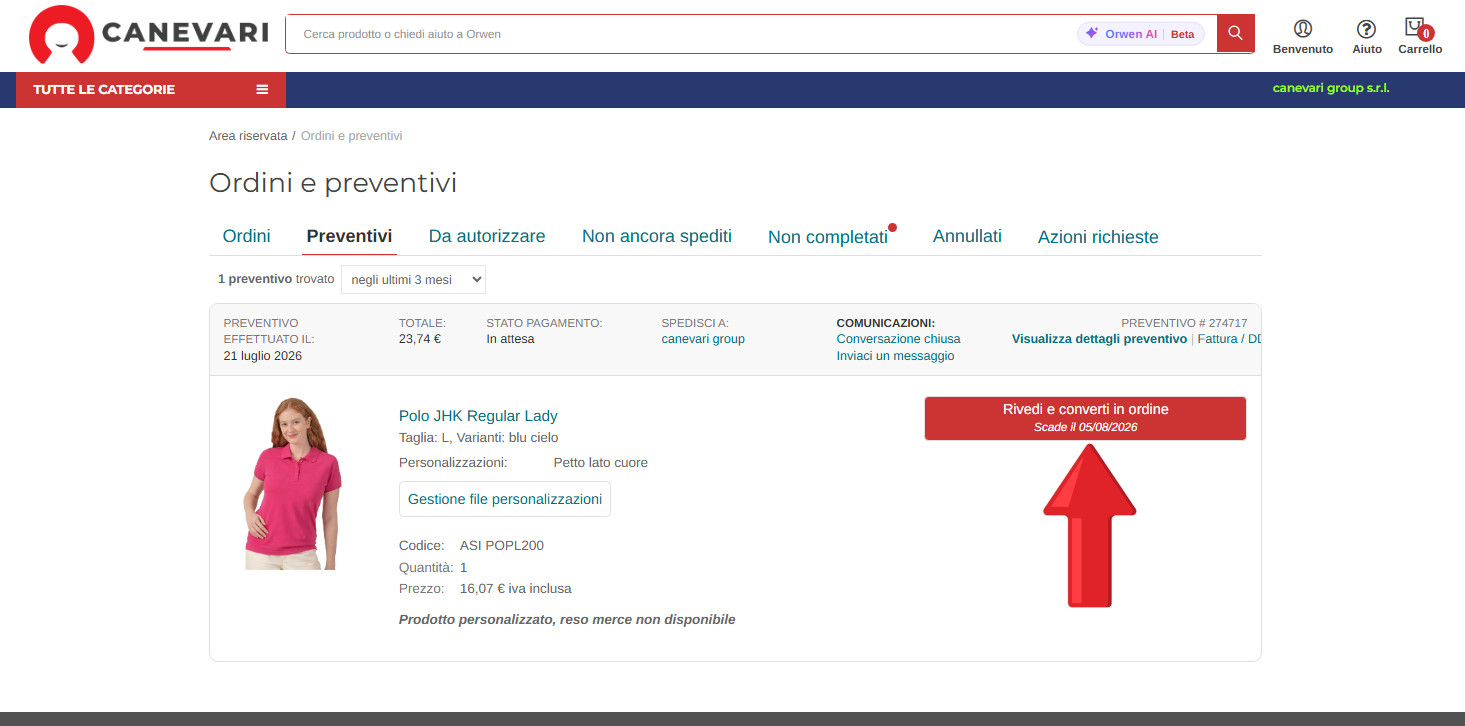Click Gestione file personalizzazioni button
Viewport: 1465px width, 726px height.
505,499
